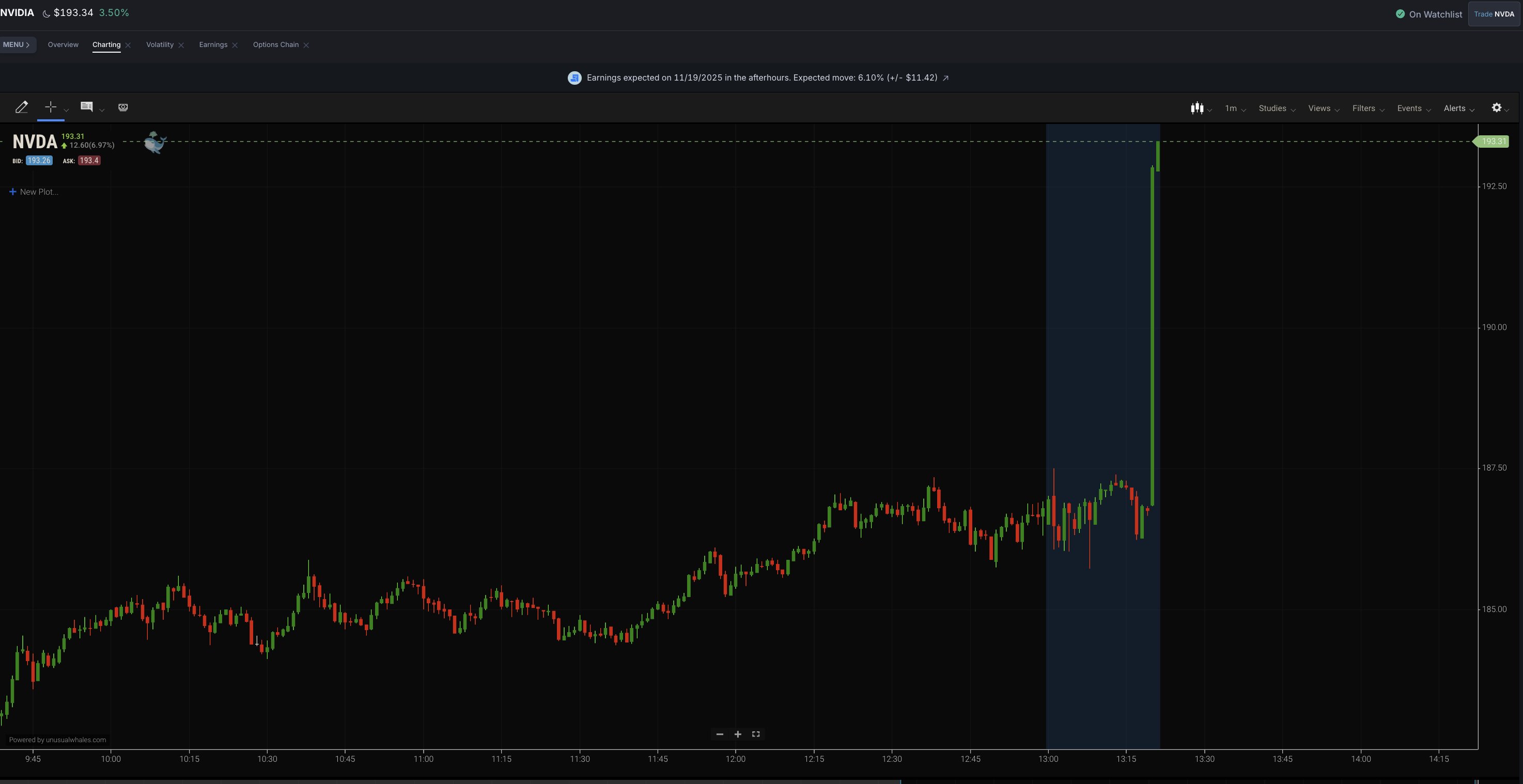The image size is (1523, 784).
Task: Click the candlestick chart type icon
Action: [1197, 108]
